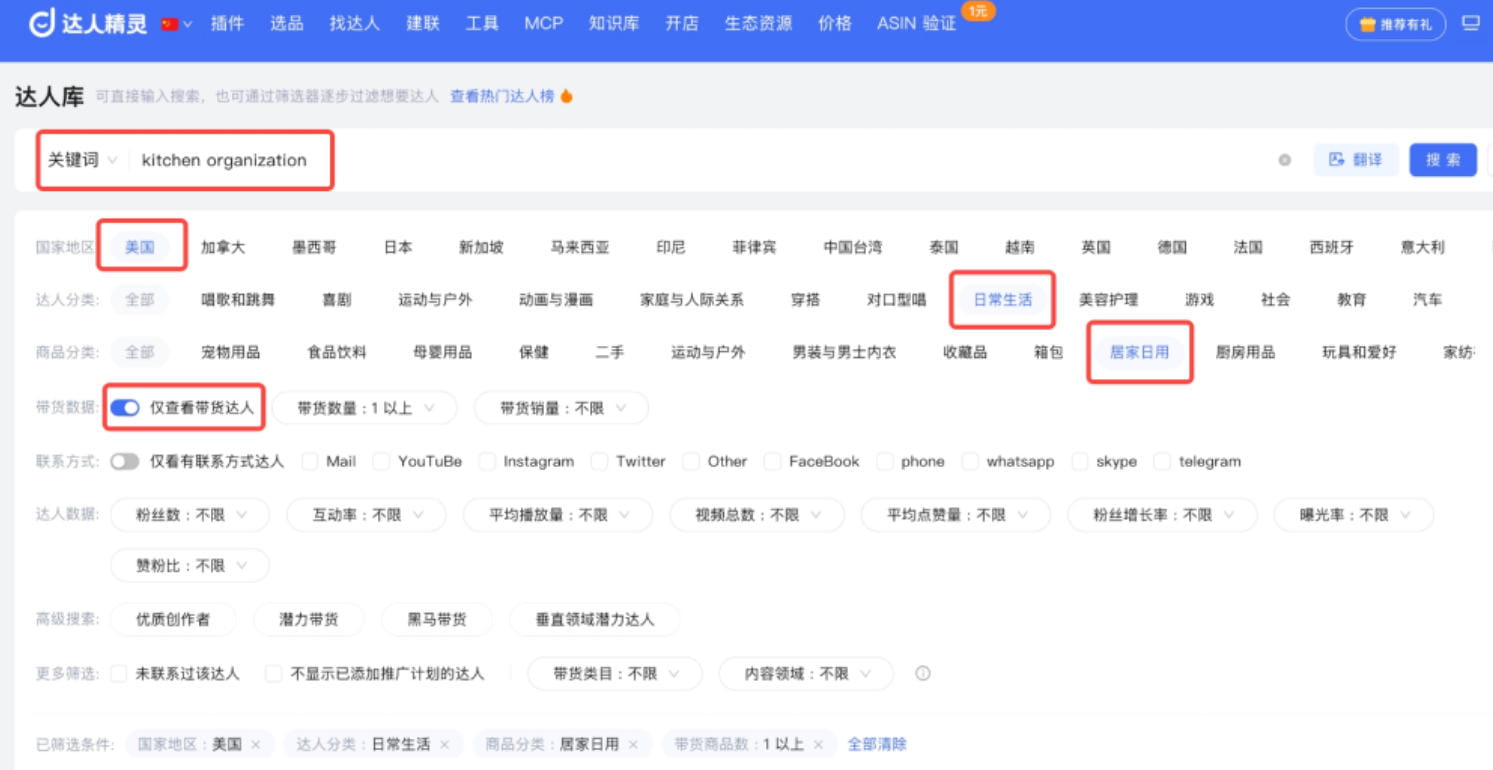1493x770 pixels.
Task: Open the 知识库 menu
Action: (x=614, y=23)
